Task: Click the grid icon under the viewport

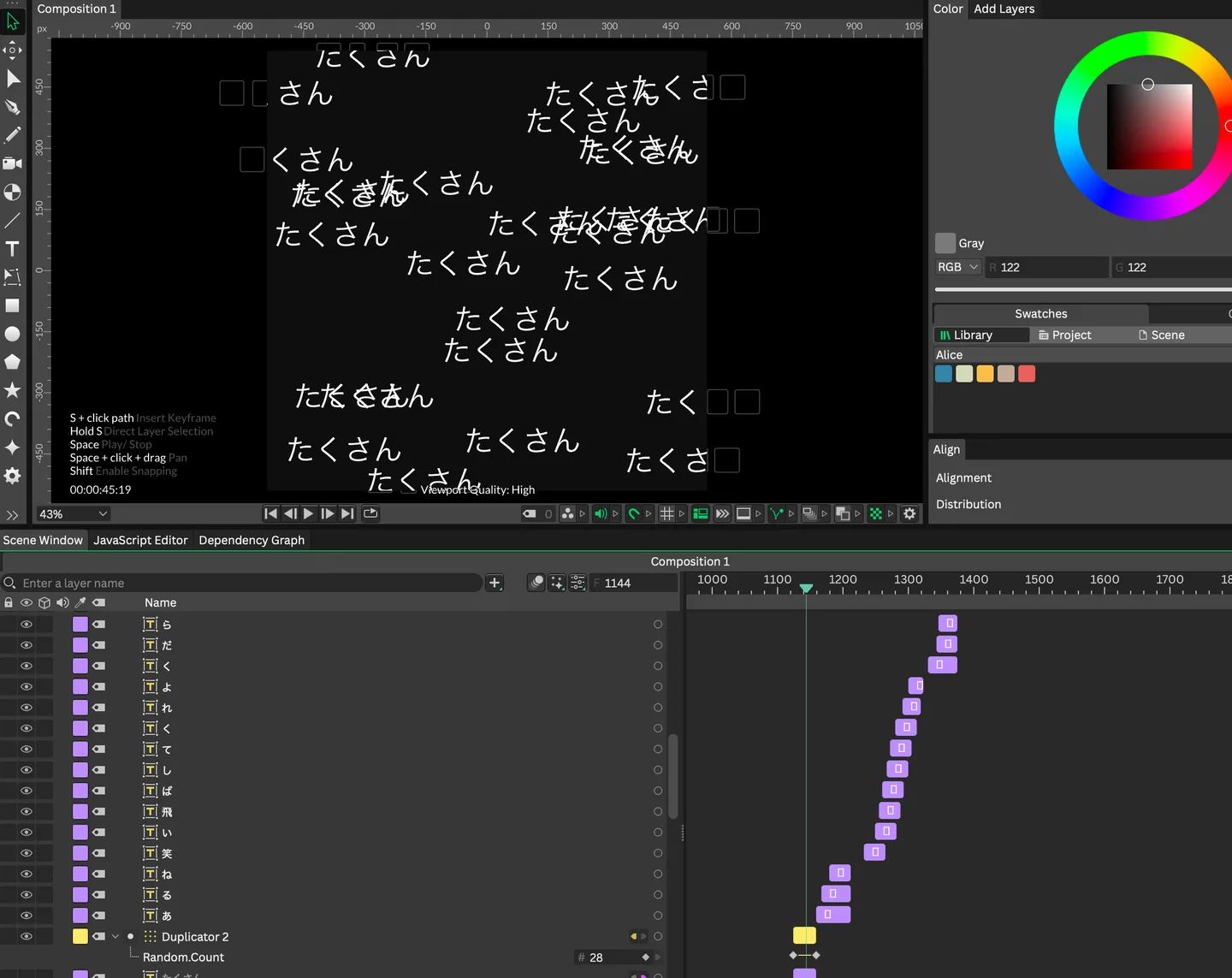Action: tap(667, 513)
